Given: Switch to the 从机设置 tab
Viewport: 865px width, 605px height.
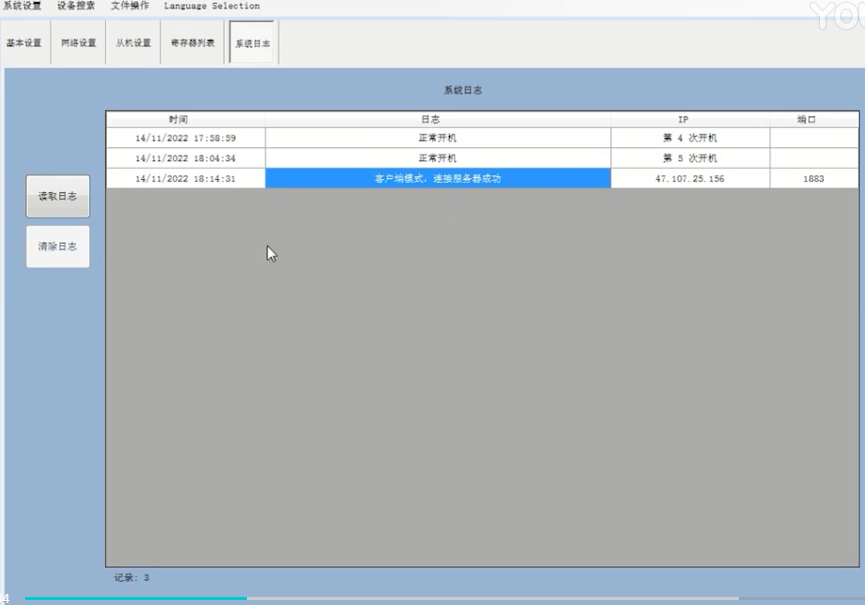Looking at the screenshot, I should 133,43.
